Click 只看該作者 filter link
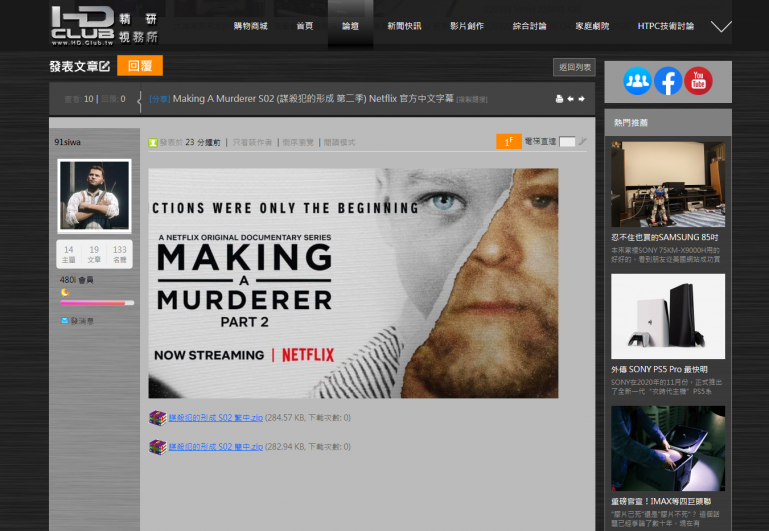Image resolution: width=769 pixels, height=531 pixels. click(252, 142)
